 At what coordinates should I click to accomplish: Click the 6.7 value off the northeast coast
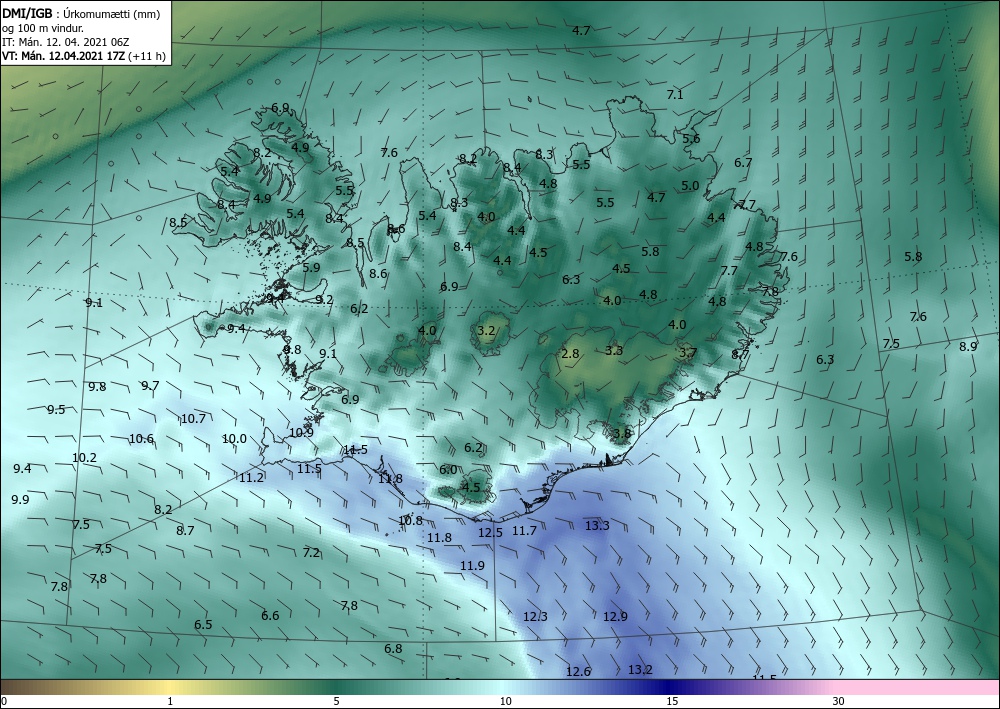pyautogui.click(x=743, y=163)
